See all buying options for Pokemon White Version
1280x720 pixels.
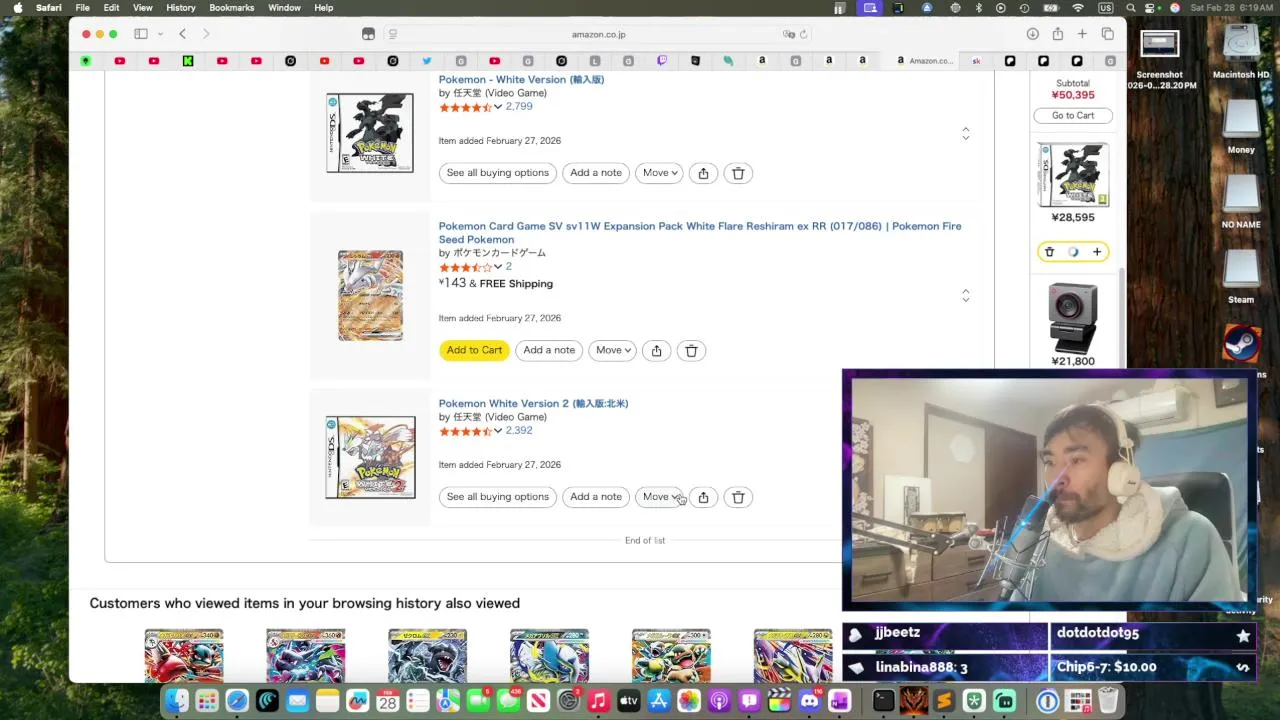[498, 173]
